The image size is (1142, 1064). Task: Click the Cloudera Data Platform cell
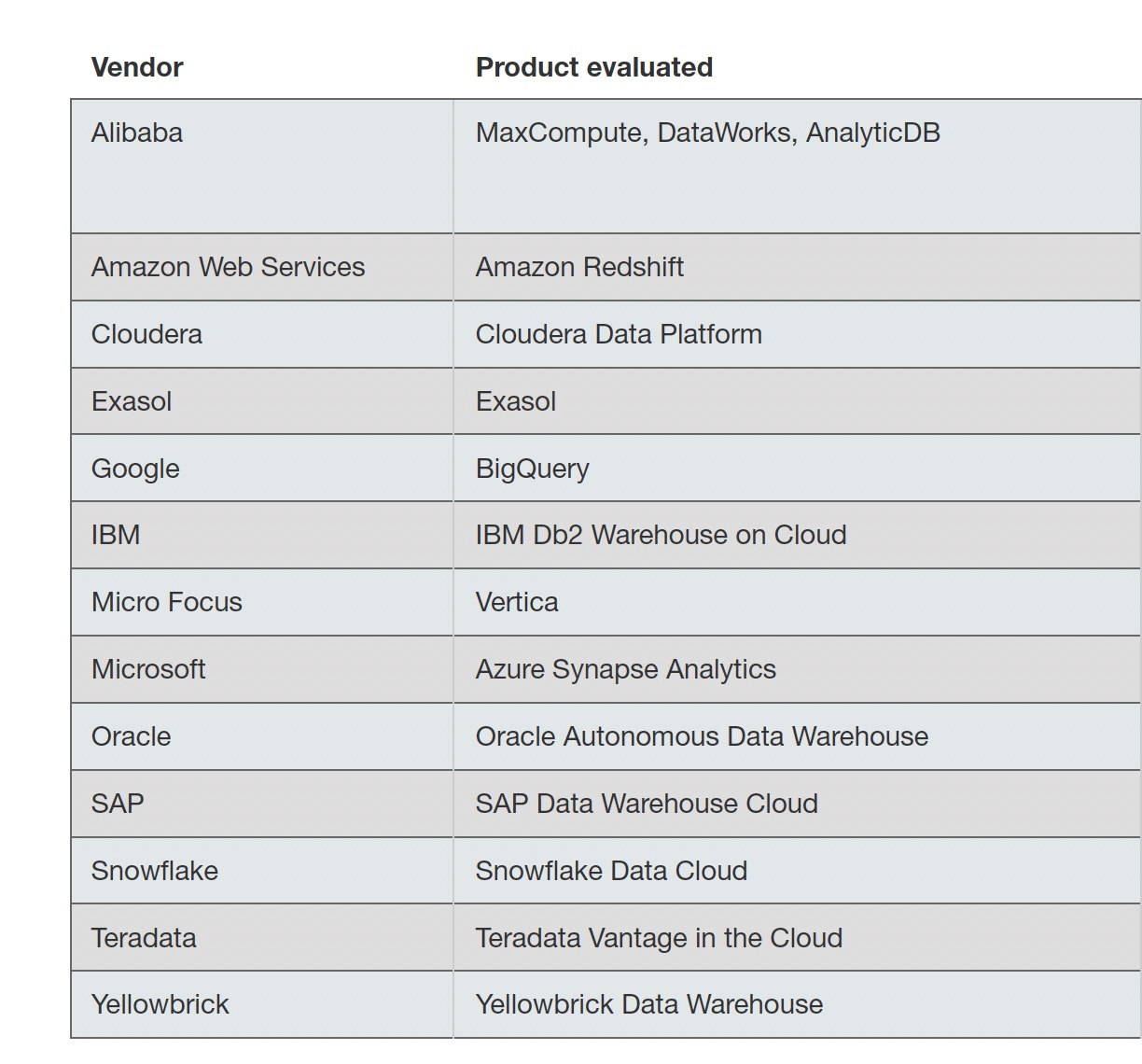tap(619, 334)
